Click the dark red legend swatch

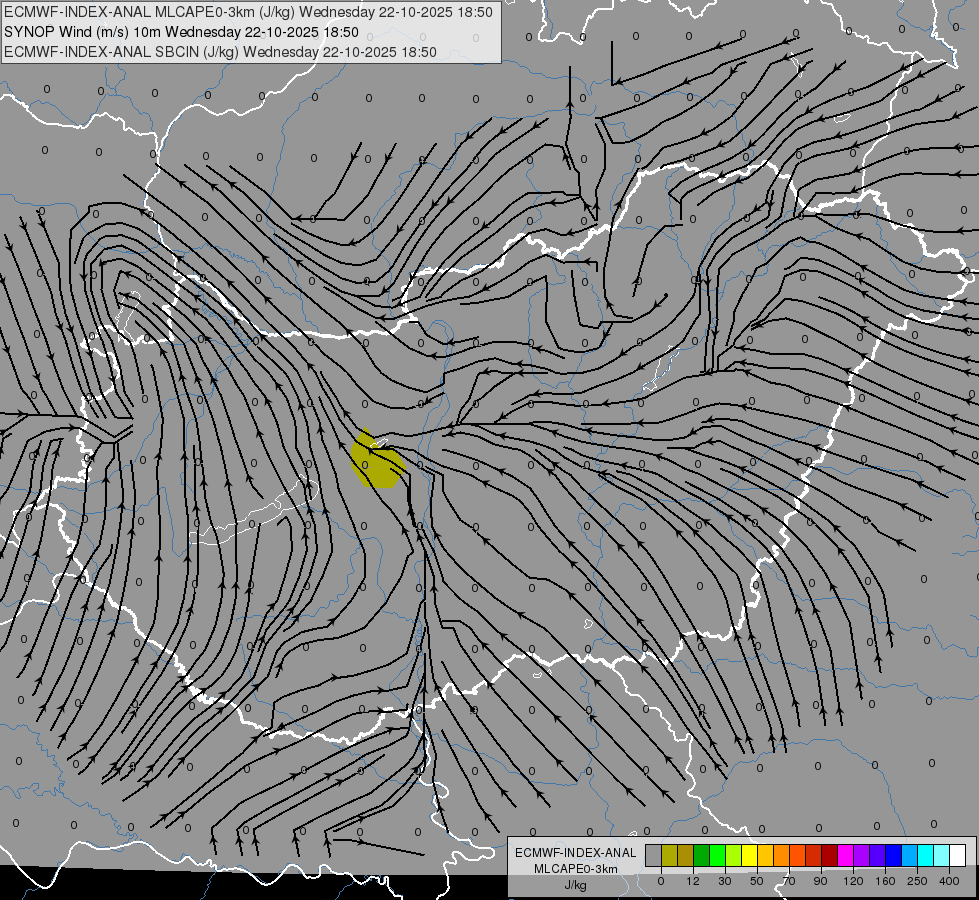pos(829,856)
